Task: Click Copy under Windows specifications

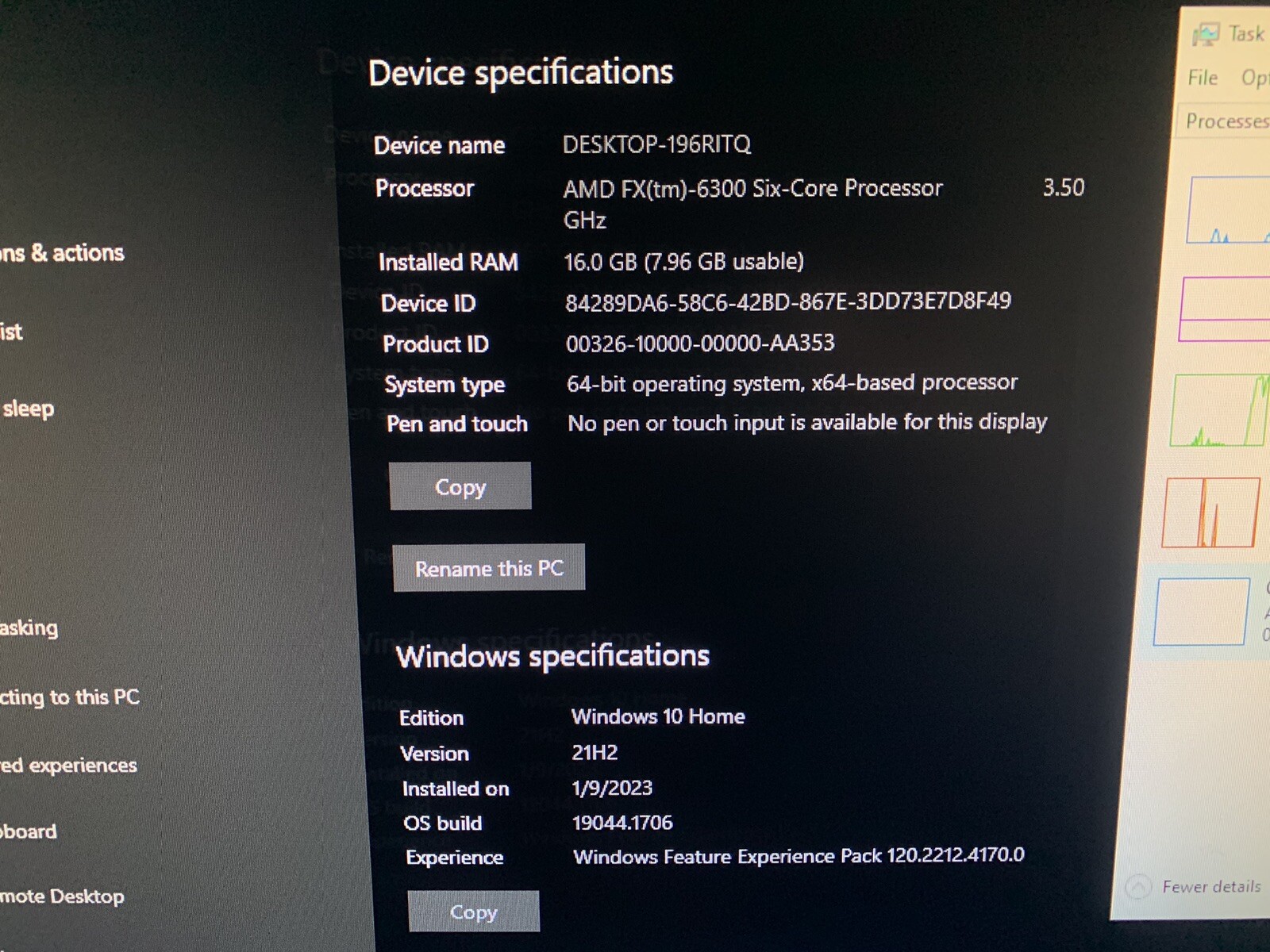Action: click(x=473, y=912)
